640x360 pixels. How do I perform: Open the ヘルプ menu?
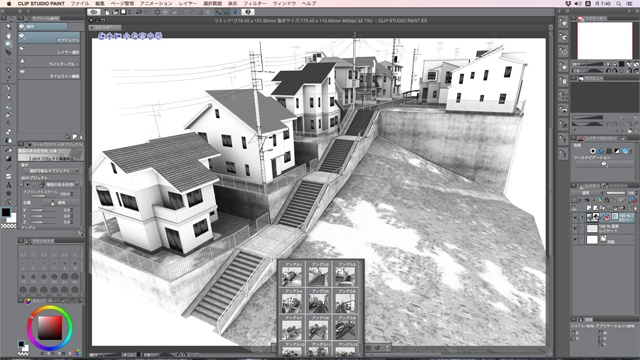309,3
